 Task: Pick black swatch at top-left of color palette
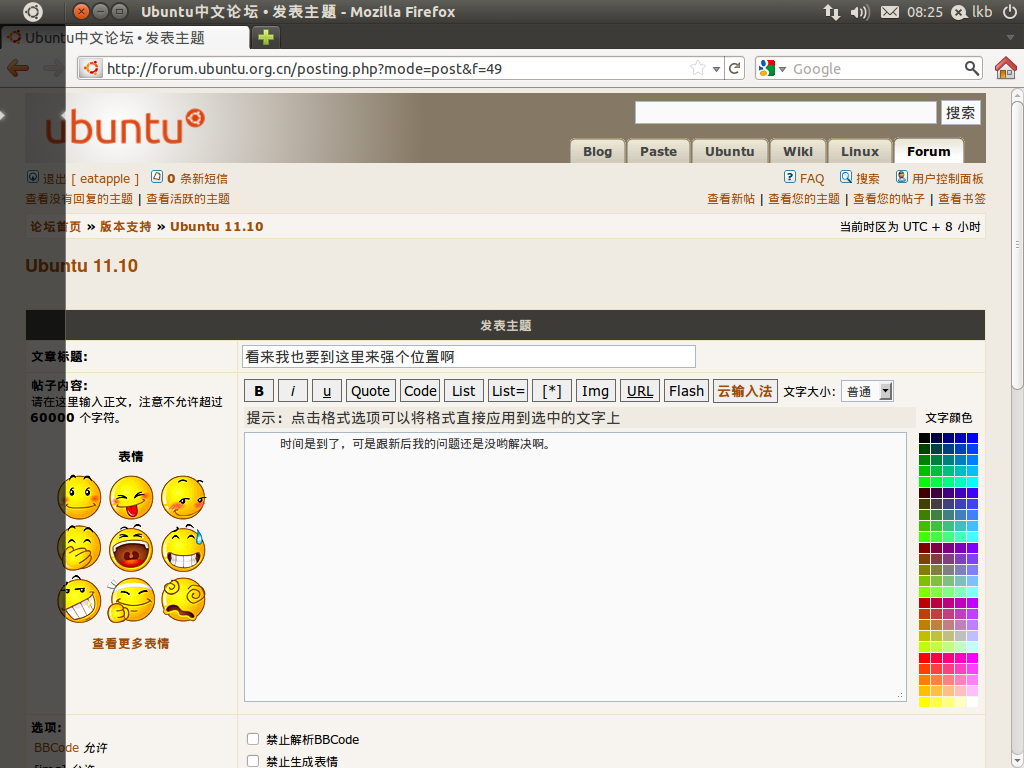pyautogui.click(x=924, y=438)
